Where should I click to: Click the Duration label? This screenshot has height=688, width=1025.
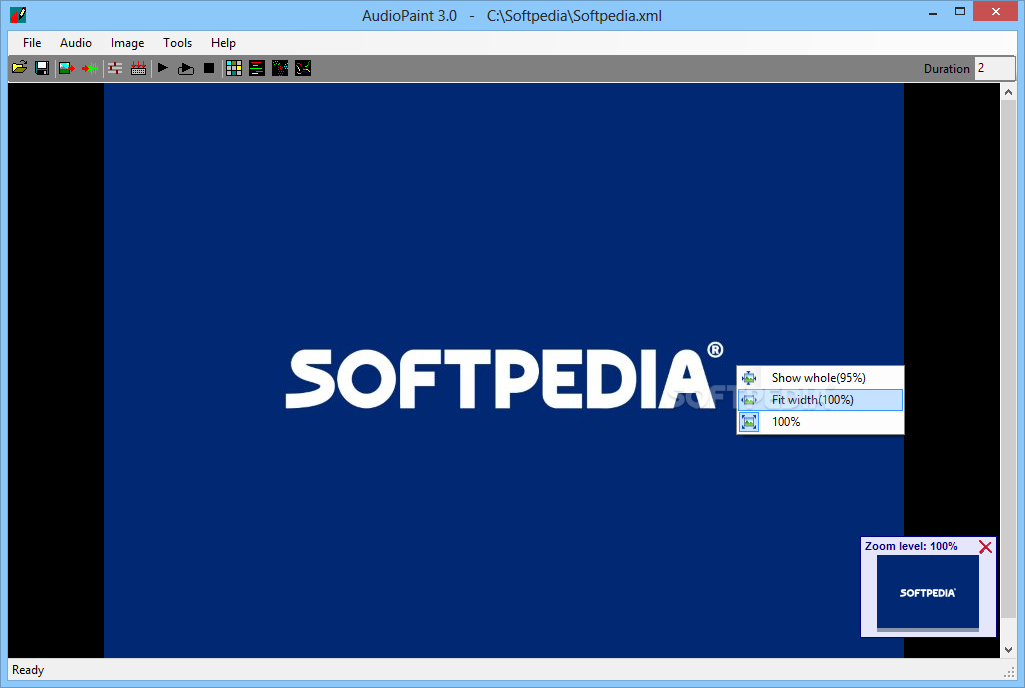946,69
